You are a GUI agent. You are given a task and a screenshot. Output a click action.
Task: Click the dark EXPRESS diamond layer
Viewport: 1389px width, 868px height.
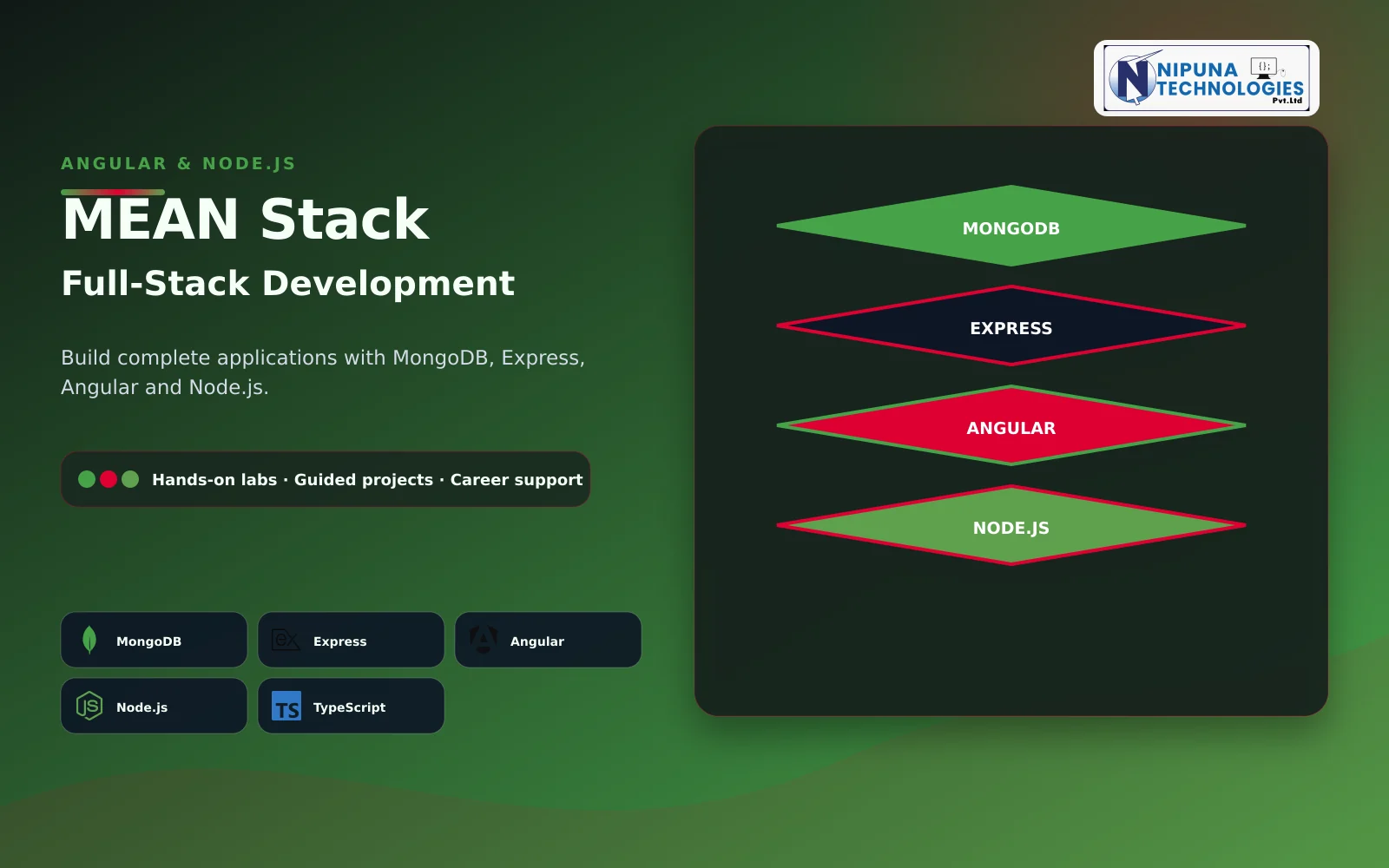pyautogui.click(x=1011, y=325)
